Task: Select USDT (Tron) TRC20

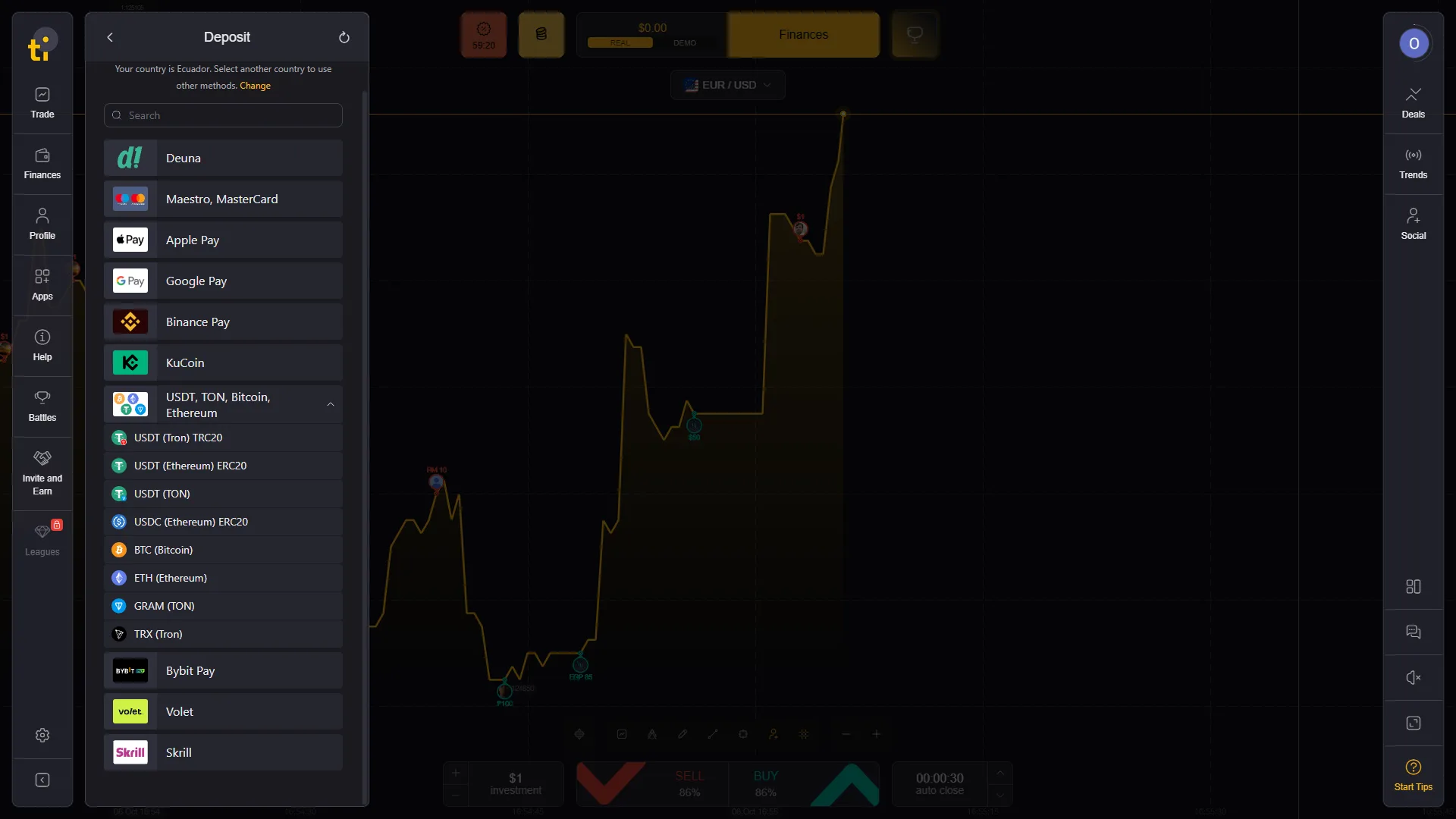Action: coord(223,438)
